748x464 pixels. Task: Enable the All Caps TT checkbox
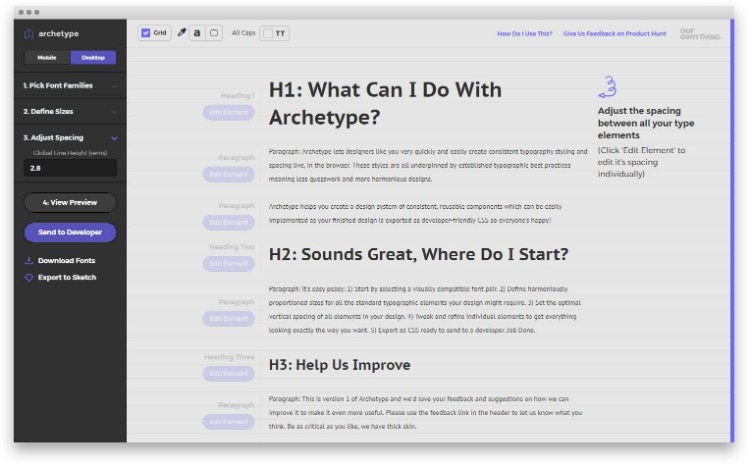point(268,33)
